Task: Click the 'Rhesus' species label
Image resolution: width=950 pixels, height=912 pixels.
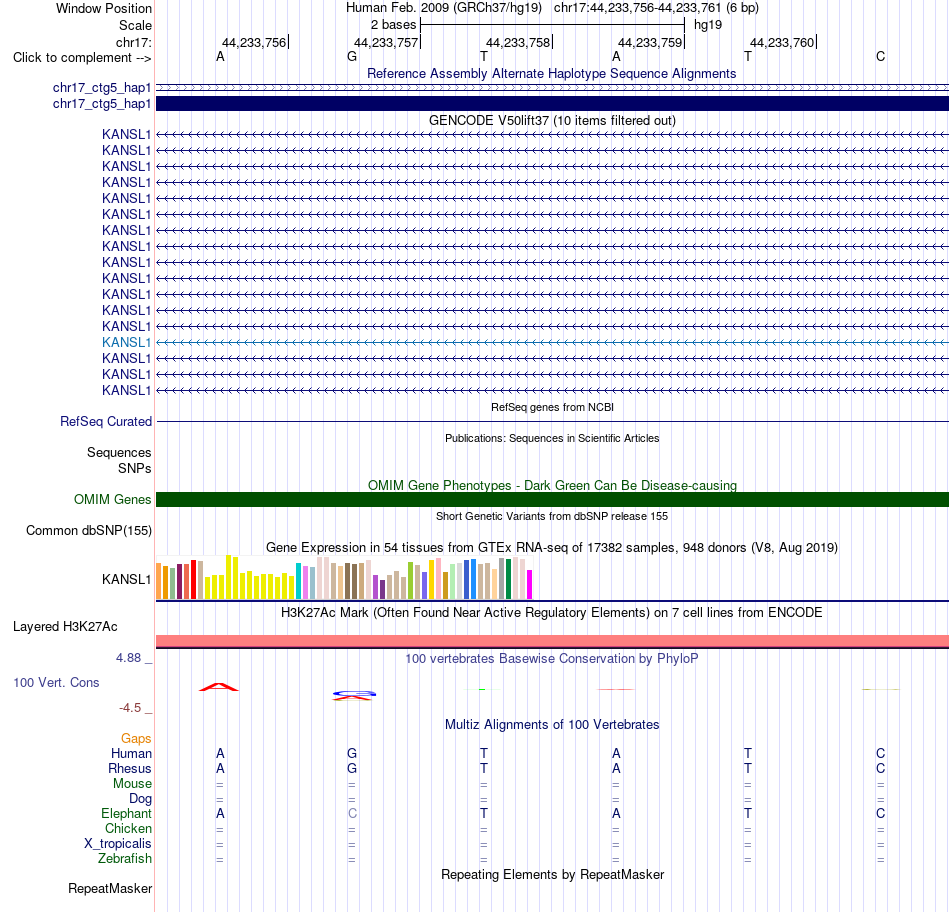Action: [130, 768]
